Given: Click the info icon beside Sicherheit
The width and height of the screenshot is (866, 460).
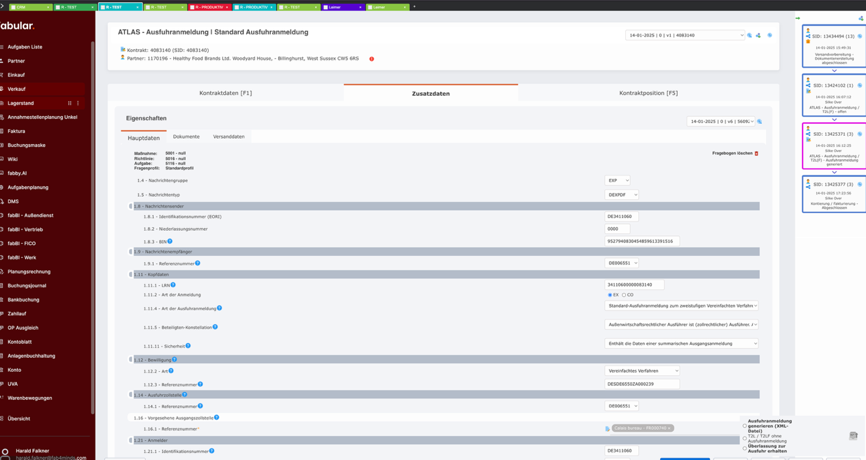Looking at the screenshot, I should 188,345.
